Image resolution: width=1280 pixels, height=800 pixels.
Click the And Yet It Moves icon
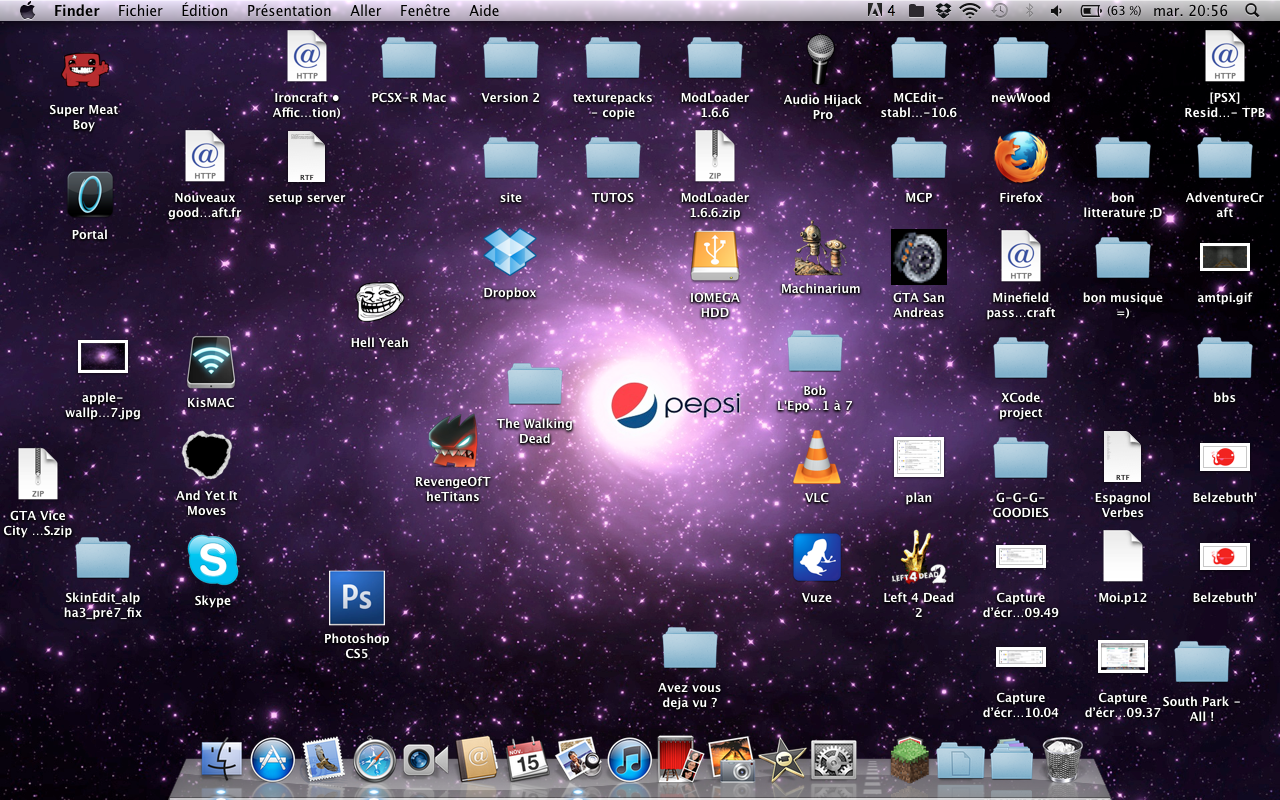[207, 456]
